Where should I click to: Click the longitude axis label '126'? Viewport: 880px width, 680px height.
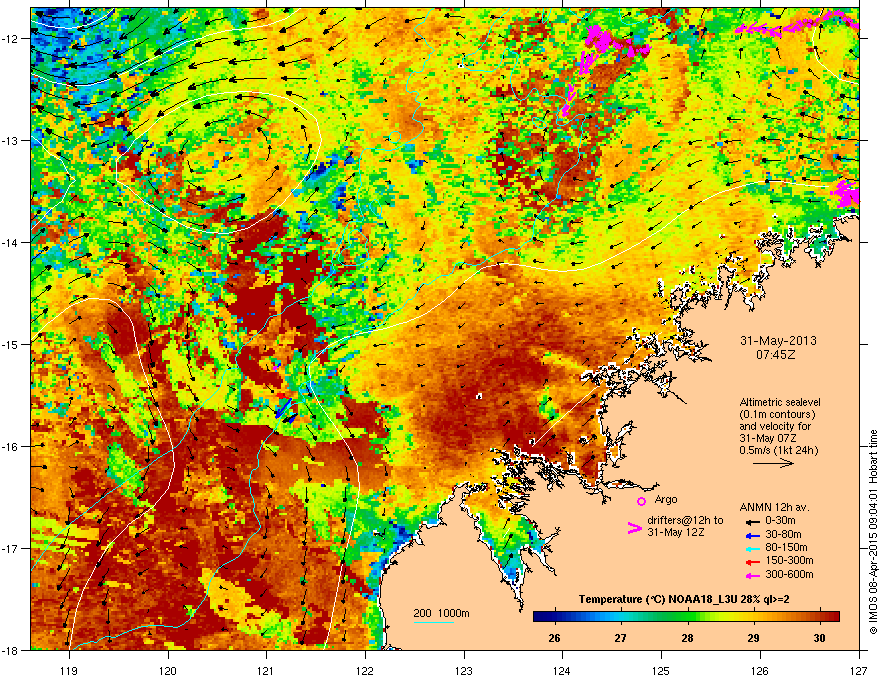coord(760,670)
